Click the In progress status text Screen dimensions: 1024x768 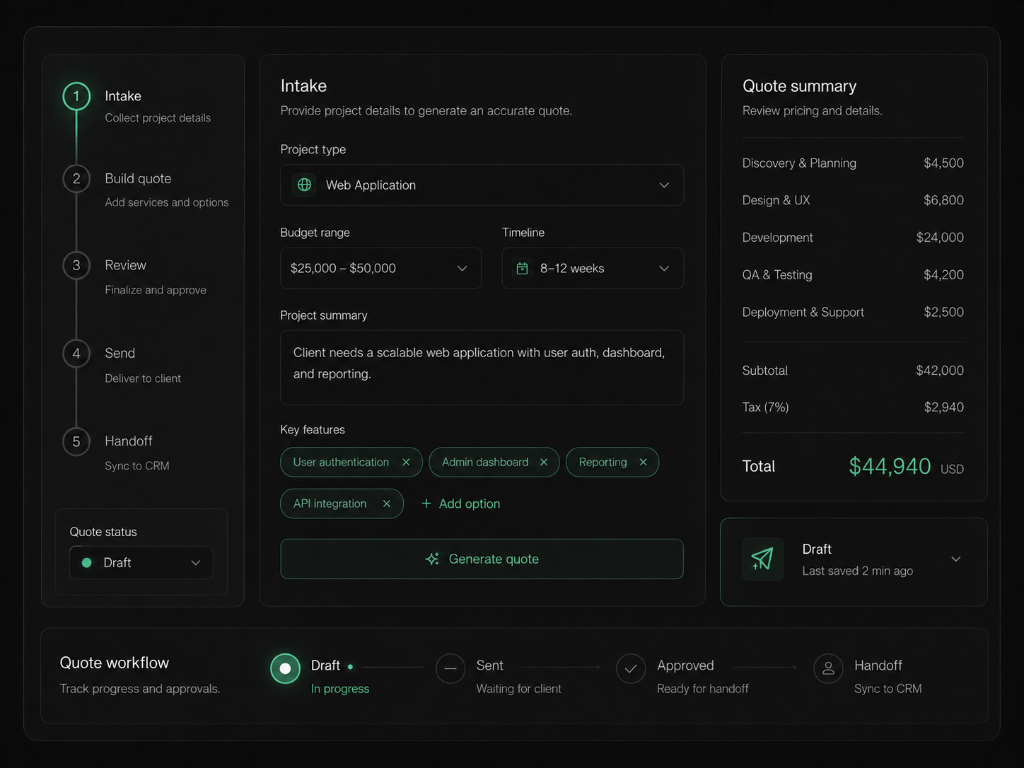340,689
